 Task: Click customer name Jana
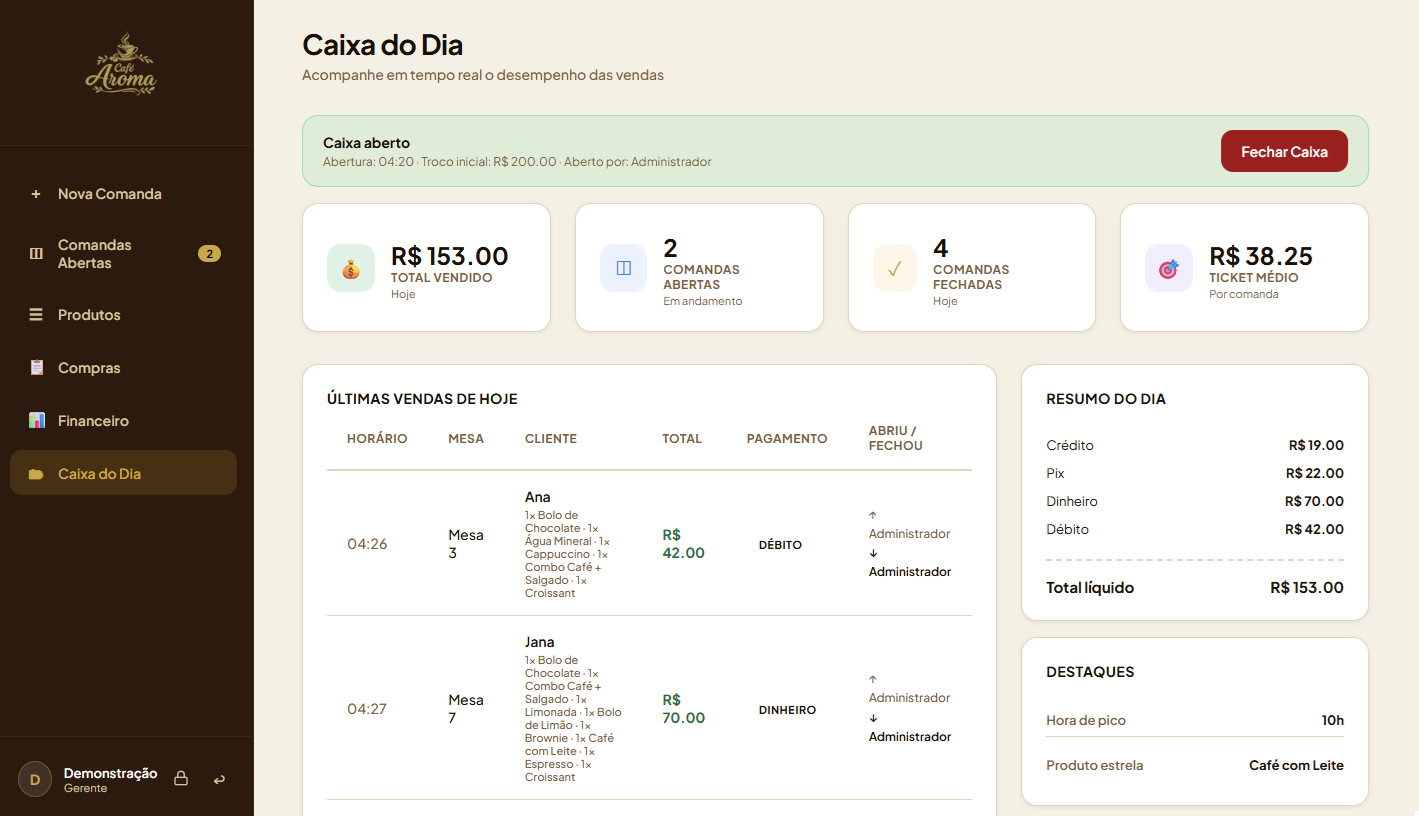click(540, 642)
